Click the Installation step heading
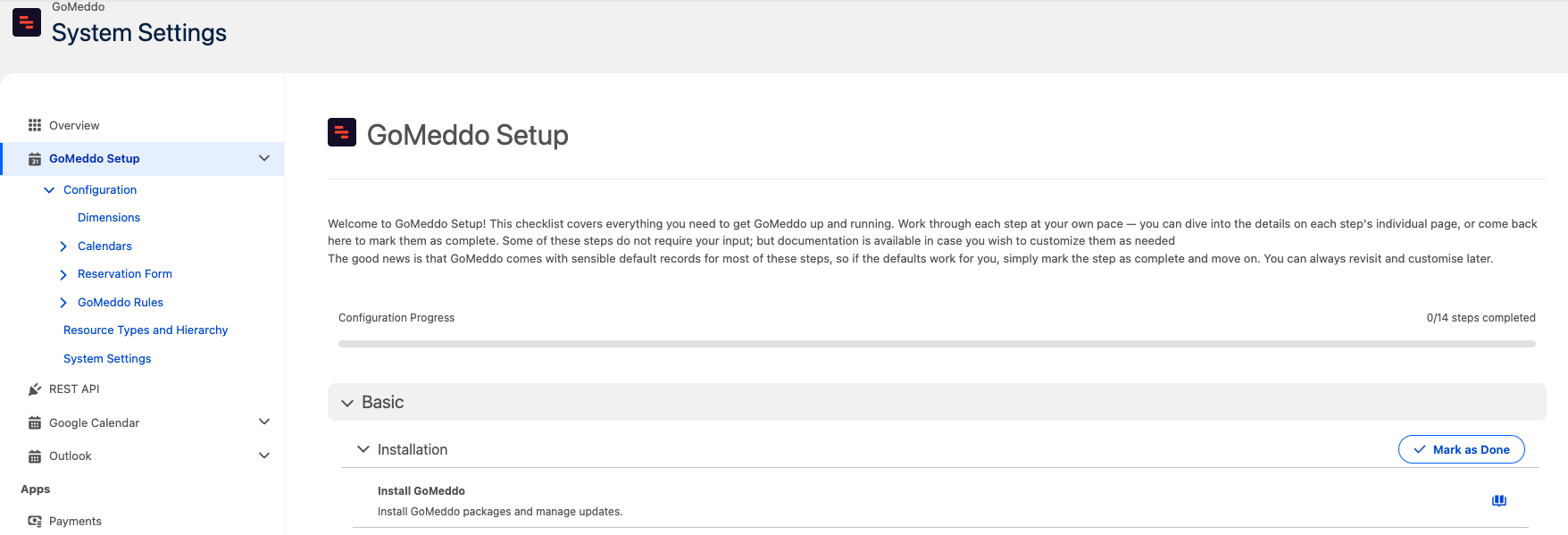The height and width of the screenshot is (535, 1568). point(413,450)
